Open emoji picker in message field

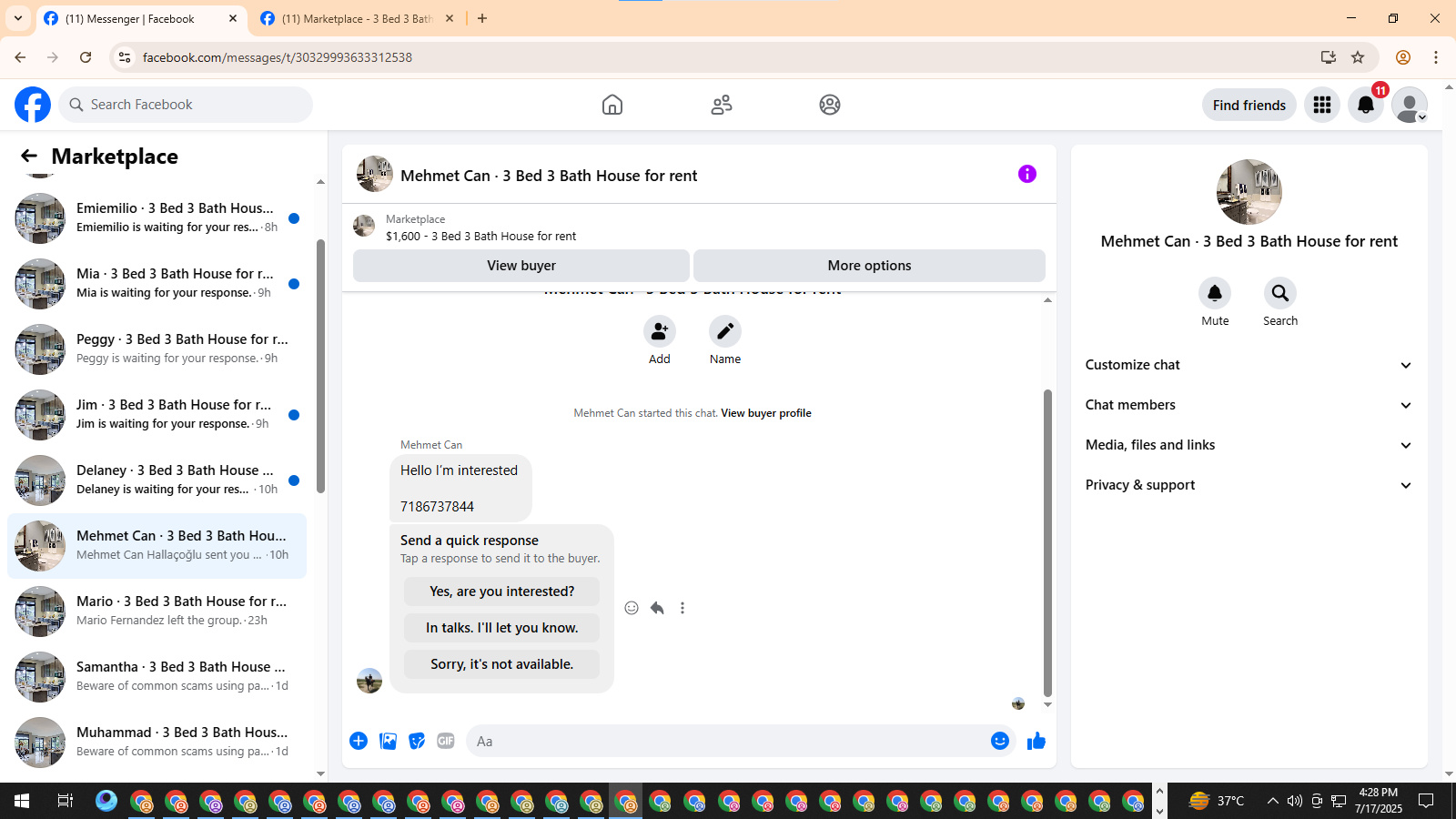(1000, 741)
